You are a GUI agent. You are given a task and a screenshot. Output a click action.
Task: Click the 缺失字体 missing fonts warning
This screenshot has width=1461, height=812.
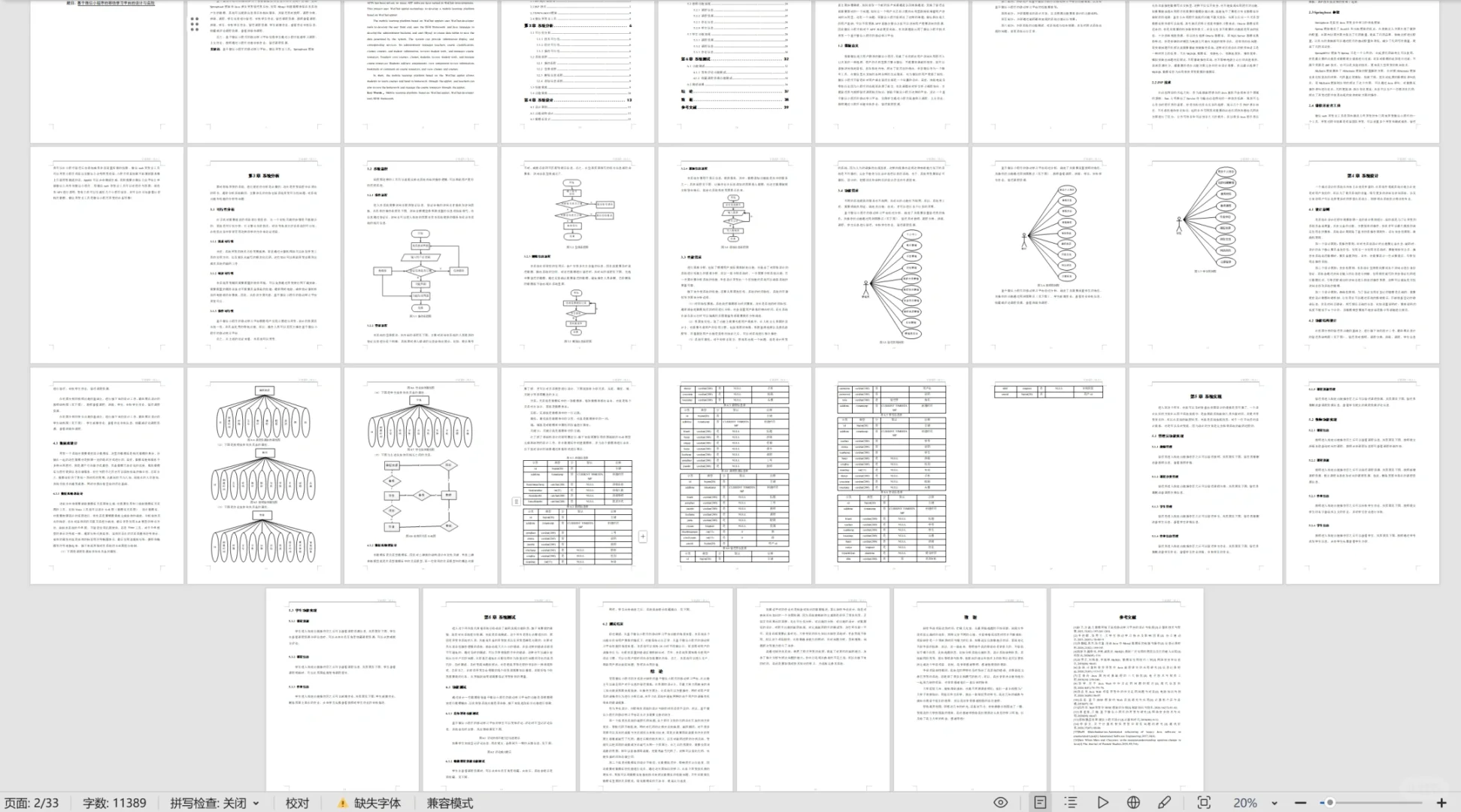[369, 803]
